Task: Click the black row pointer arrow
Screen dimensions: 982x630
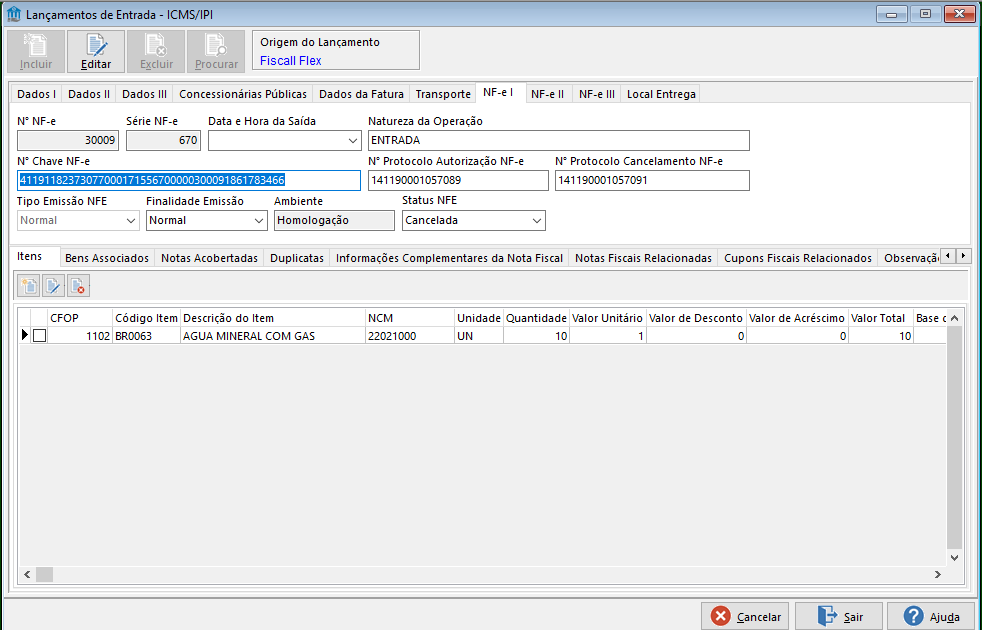Action: (24, 336)
